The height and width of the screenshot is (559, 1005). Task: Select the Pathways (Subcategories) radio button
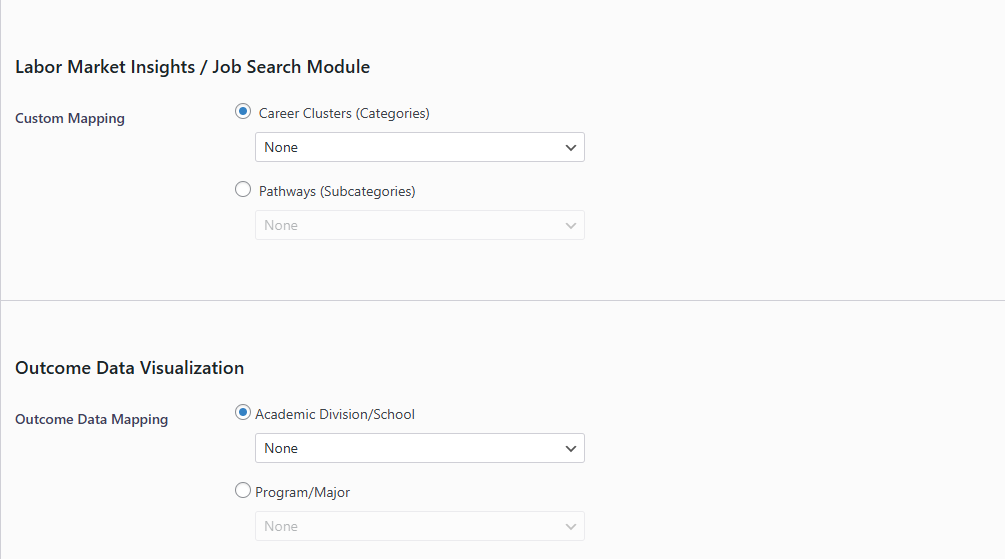pos(243,190)
